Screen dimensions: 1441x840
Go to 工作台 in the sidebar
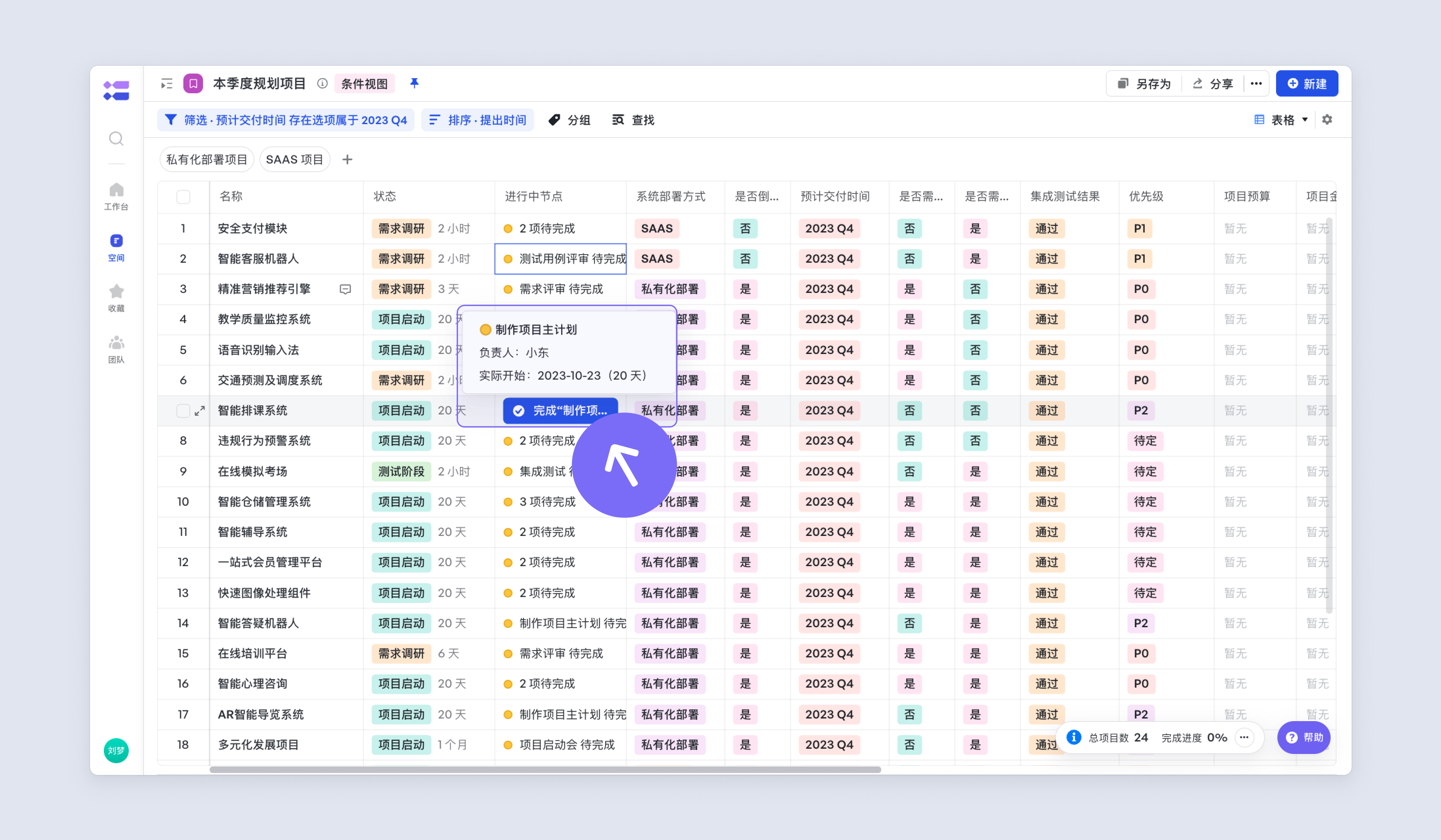[x=116, y=197]
